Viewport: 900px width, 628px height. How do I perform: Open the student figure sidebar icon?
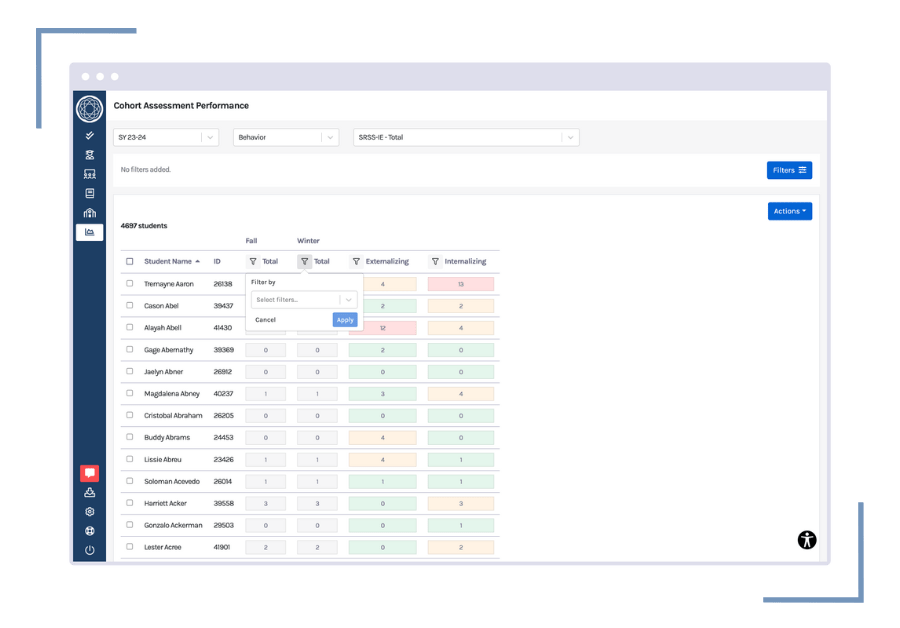(90, 154)
